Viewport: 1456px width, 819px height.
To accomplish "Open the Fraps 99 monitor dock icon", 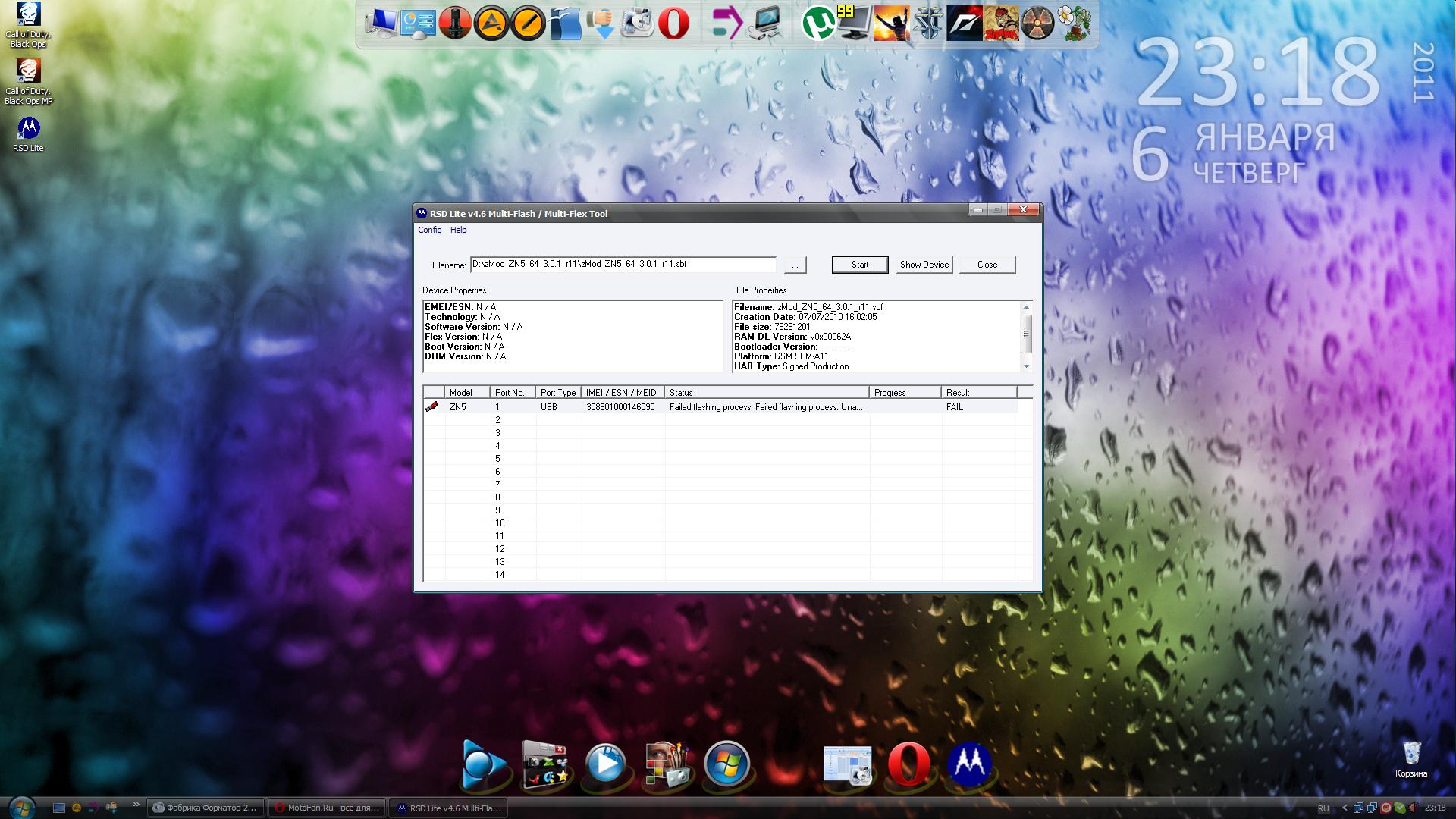I will point(854,23).
